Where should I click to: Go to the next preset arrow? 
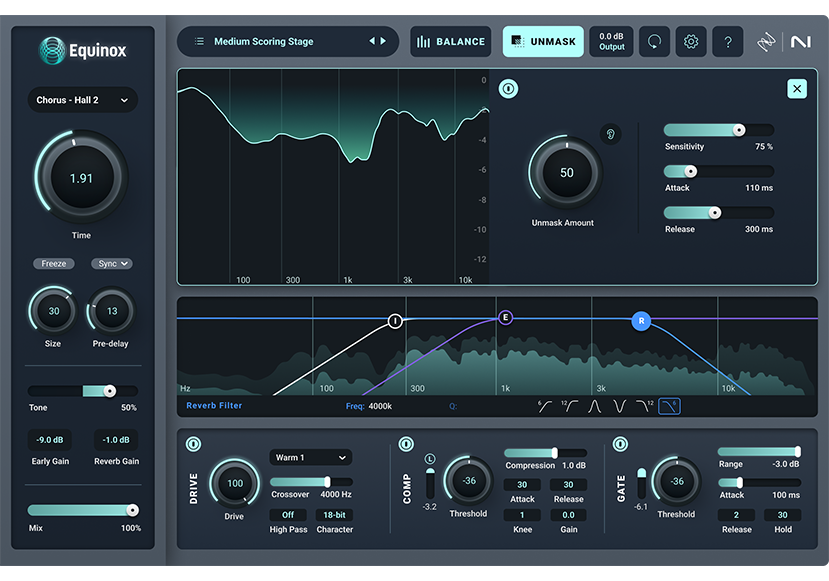click(x=383, y=41)
